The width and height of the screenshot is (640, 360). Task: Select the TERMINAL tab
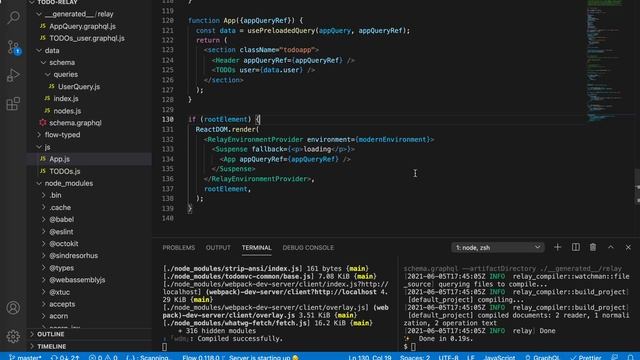click(256, 248)
